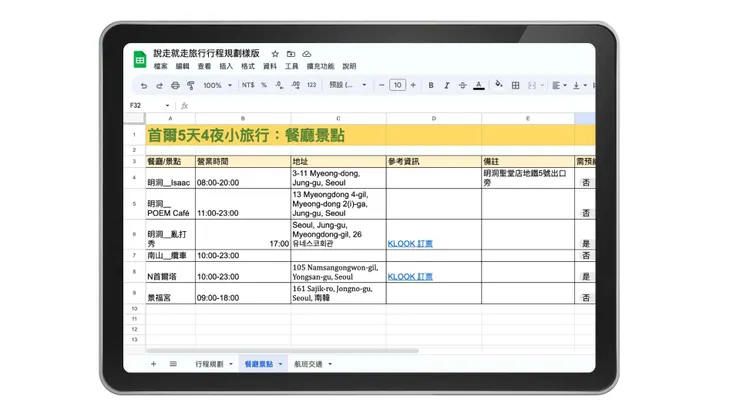Open the Google Sheets home icon
Viewport: 740px width, 416px height.
click(140, 60)
